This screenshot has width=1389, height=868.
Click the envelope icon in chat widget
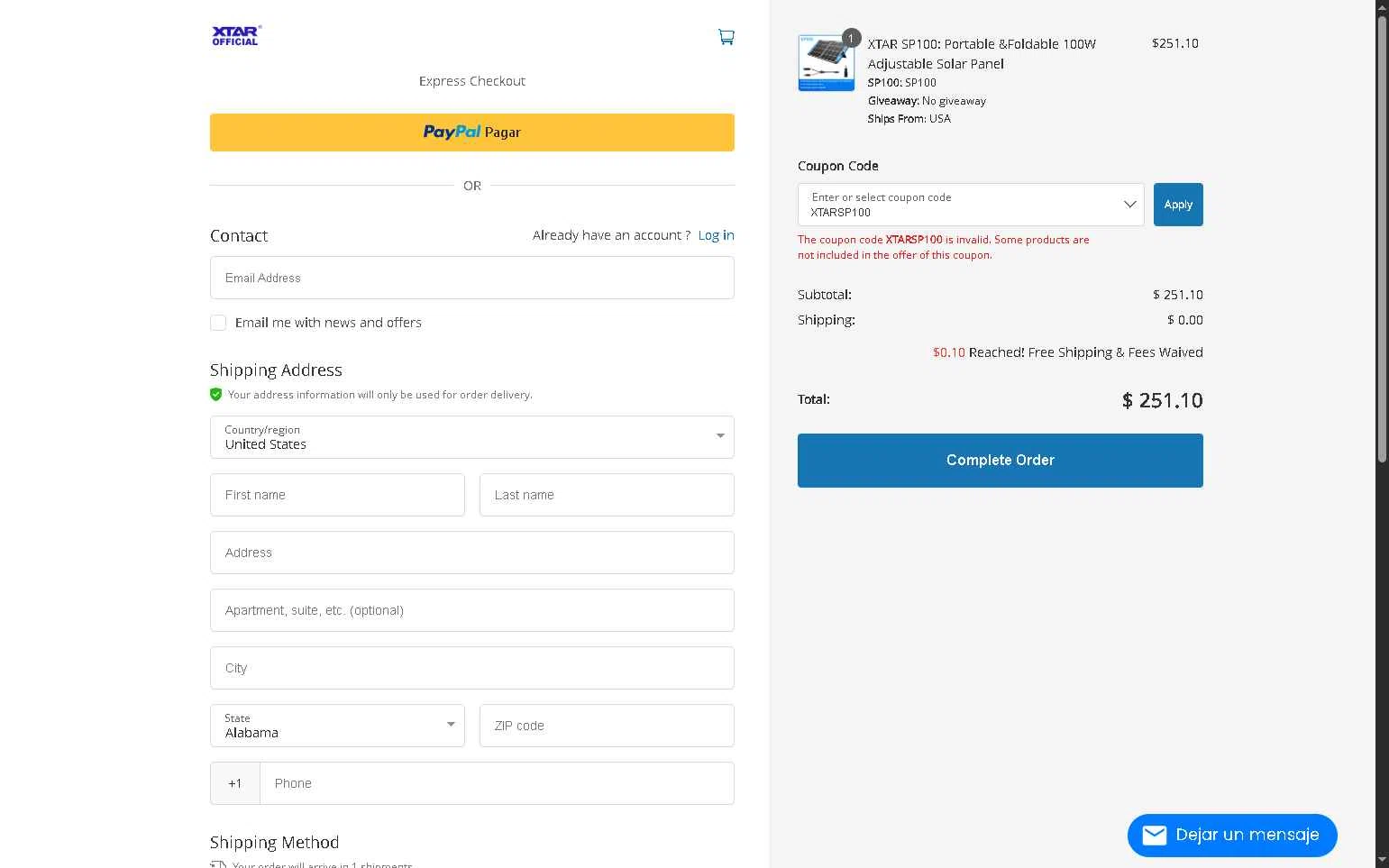[x=1155, y=836]
